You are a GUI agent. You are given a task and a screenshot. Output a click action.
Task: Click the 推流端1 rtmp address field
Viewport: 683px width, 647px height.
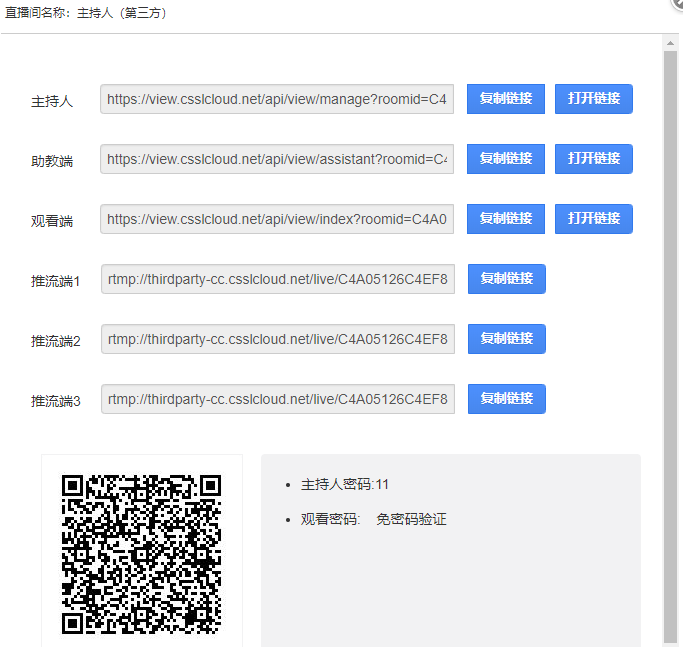point(278,279)
